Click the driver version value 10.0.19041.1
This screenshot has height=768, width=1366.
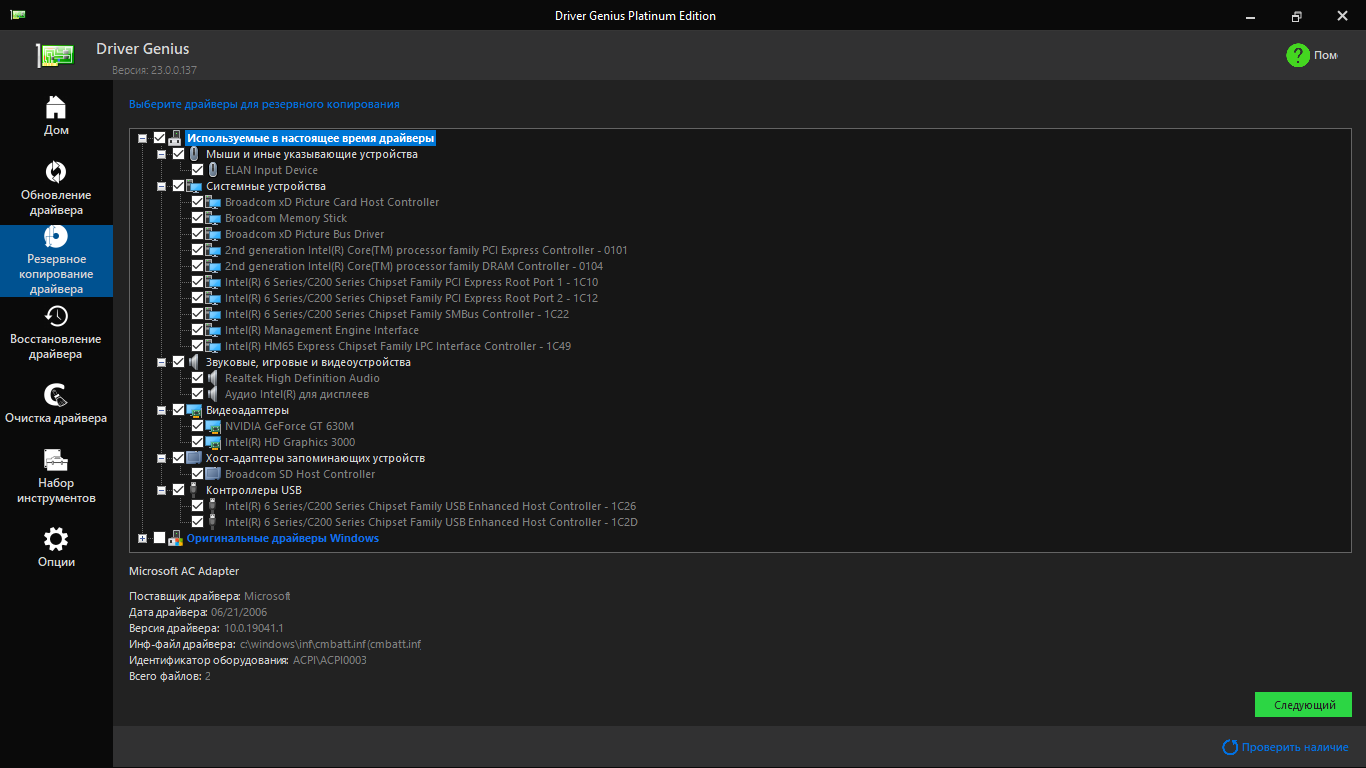tap(254, 628)
